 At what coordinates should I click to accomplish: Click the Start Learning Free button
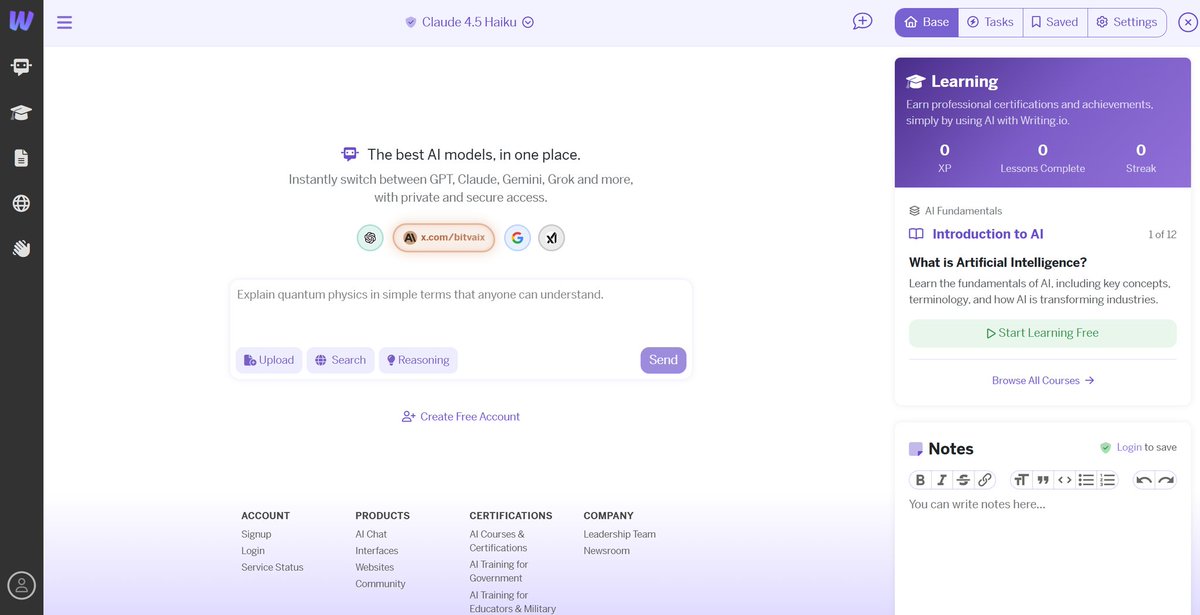[x=1043, y=333]
